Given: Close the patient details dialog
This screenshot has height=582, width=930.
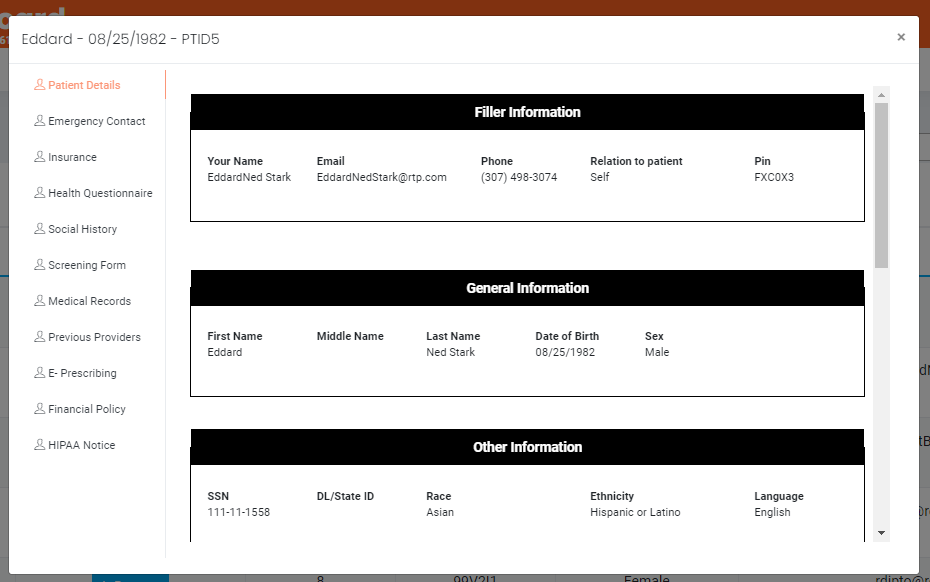Looking at the screenshot, I should point(901,37).
